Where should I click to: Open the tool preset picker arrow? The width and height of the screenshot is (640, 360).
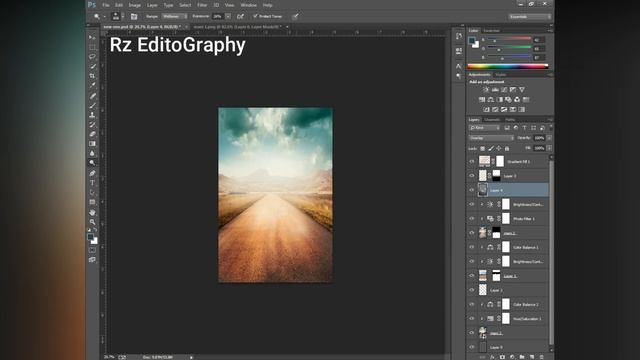(x=105, y=17)
